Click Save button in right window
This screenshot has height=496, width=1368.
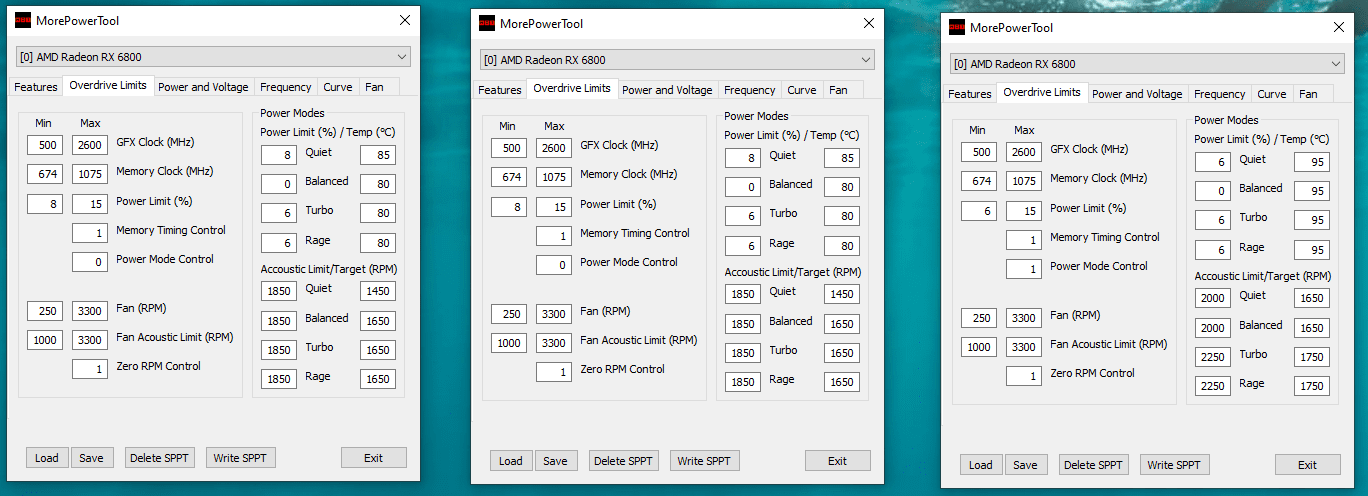pyautogui.click(x=1025, y=465)
